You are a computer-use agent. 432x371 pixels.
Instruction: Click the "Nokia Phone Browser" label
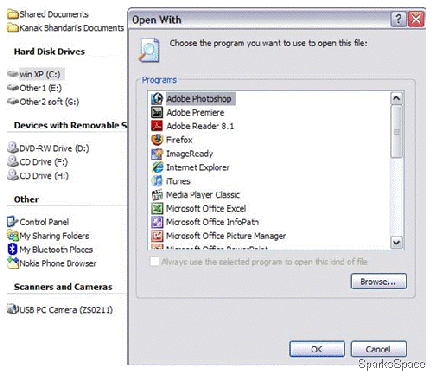(x=58, y=263)
